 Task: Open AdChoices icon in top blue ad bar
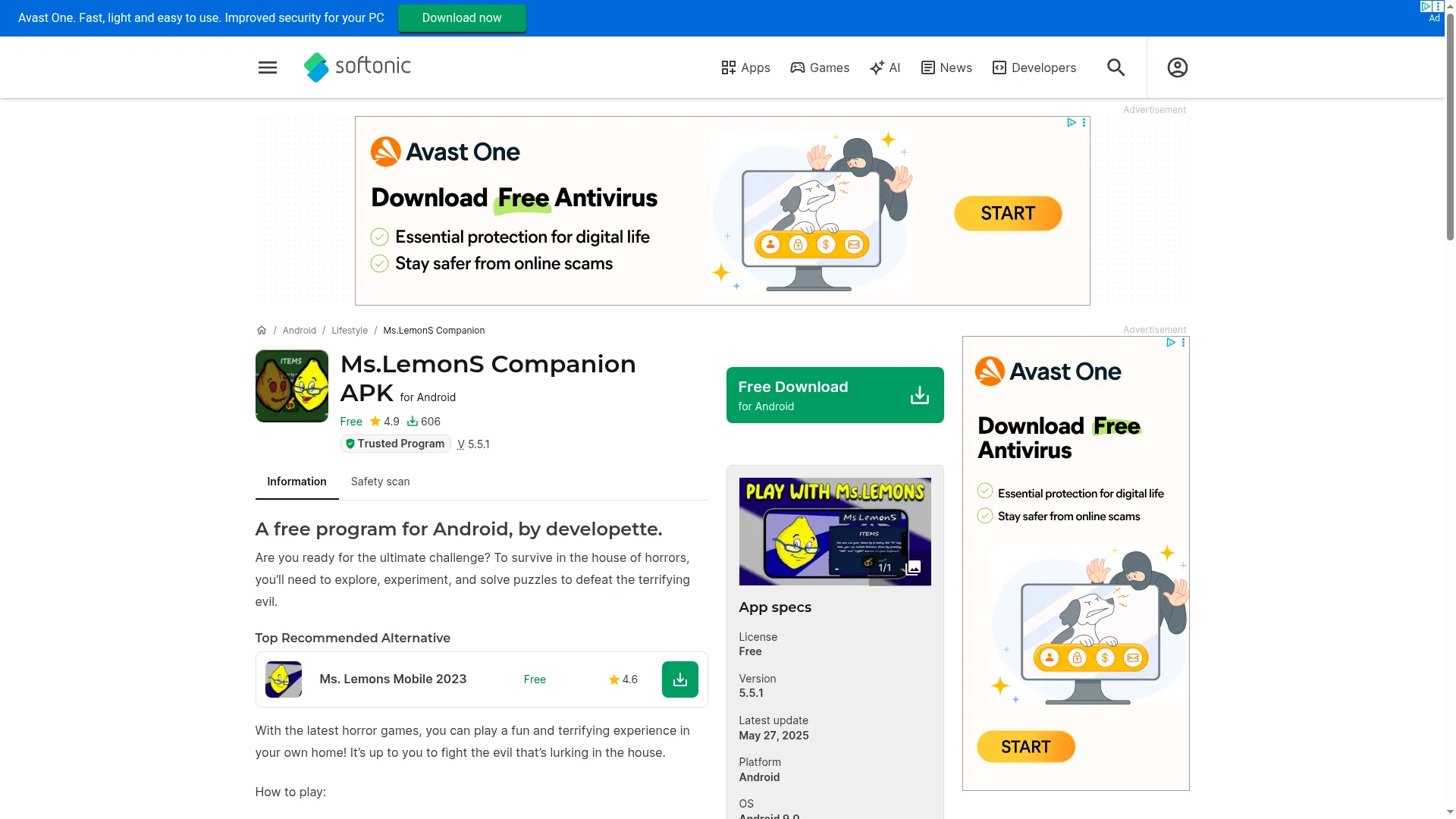[x=1426, y=7]
